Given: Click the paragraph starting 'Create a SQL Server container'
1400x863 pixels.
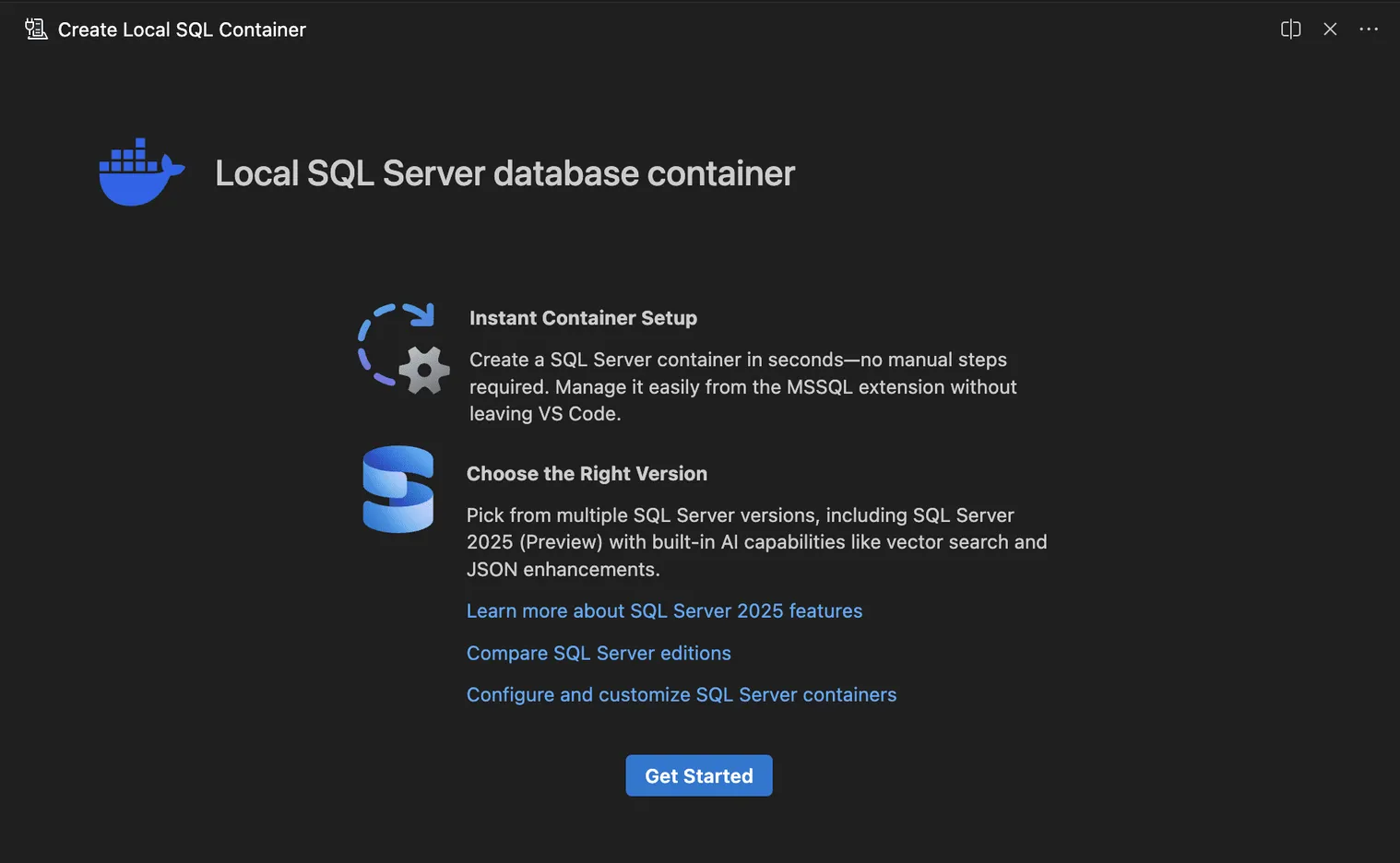Looking at the screenshot, I should (743, 386).
